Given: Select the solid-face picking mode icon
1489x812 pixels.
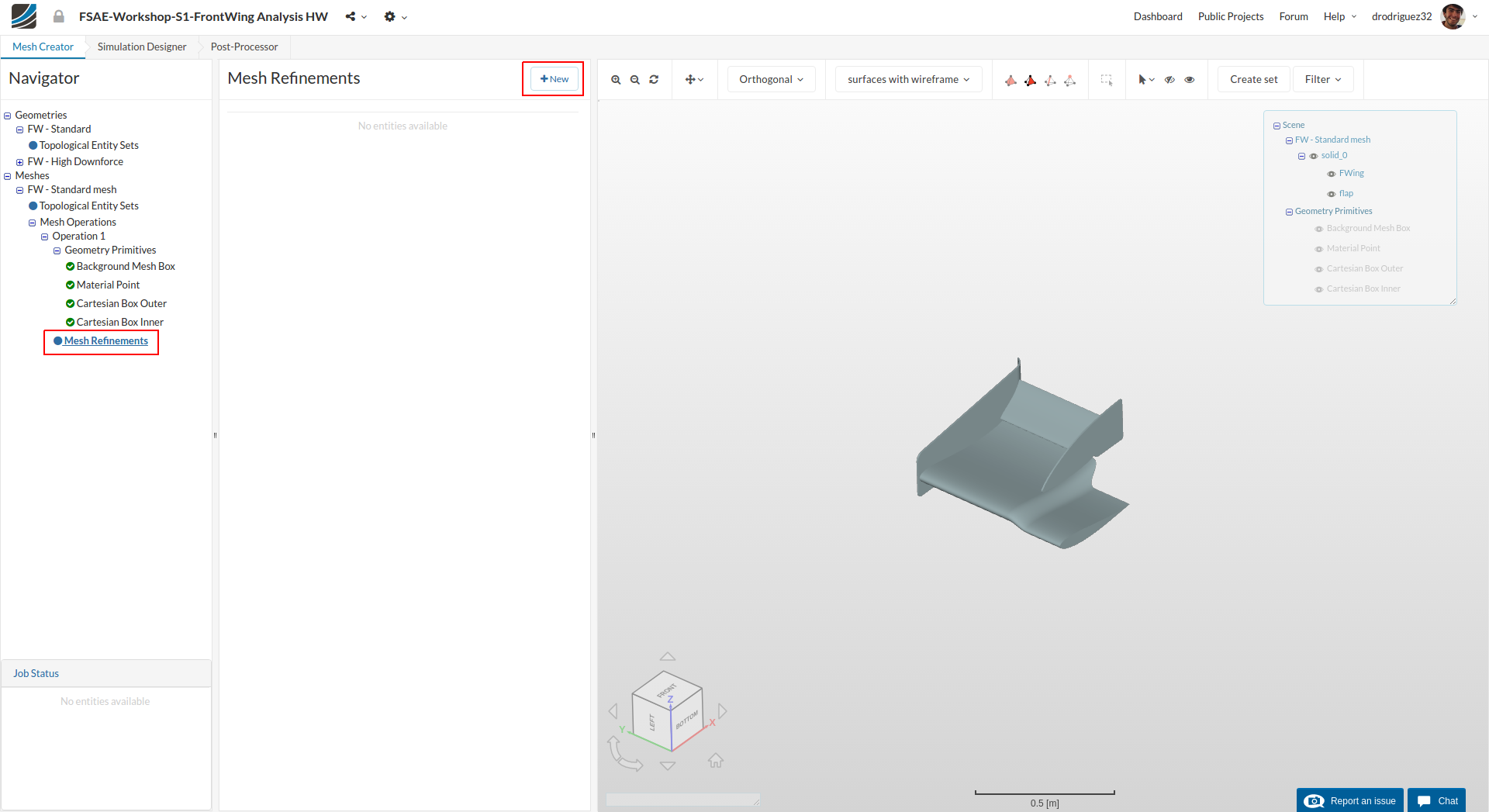Looking at the screenshot, I should point(1011,80).
